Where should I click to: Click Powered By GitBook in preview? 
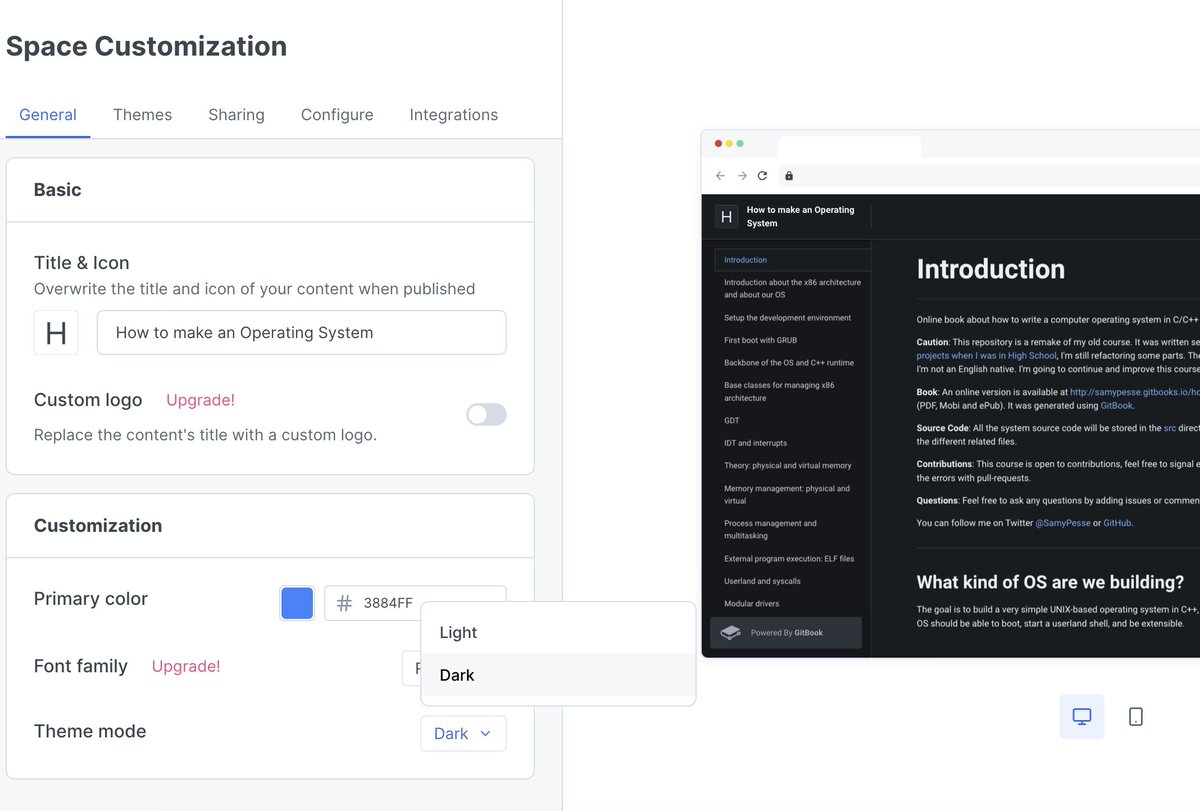786,633
